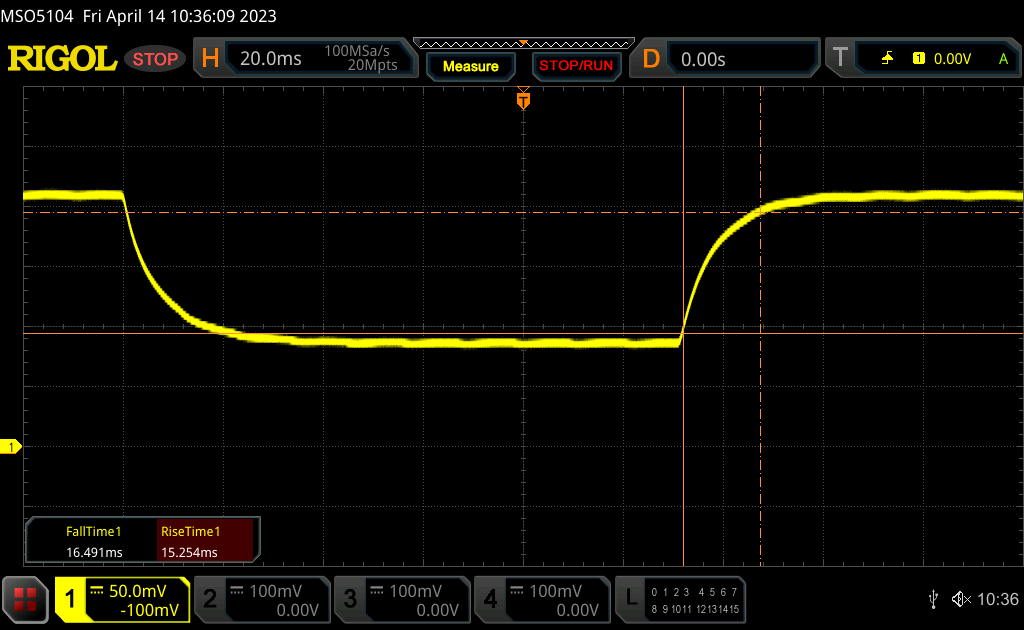Open the 0.00s horizontal delay setting

click(703, 59)
